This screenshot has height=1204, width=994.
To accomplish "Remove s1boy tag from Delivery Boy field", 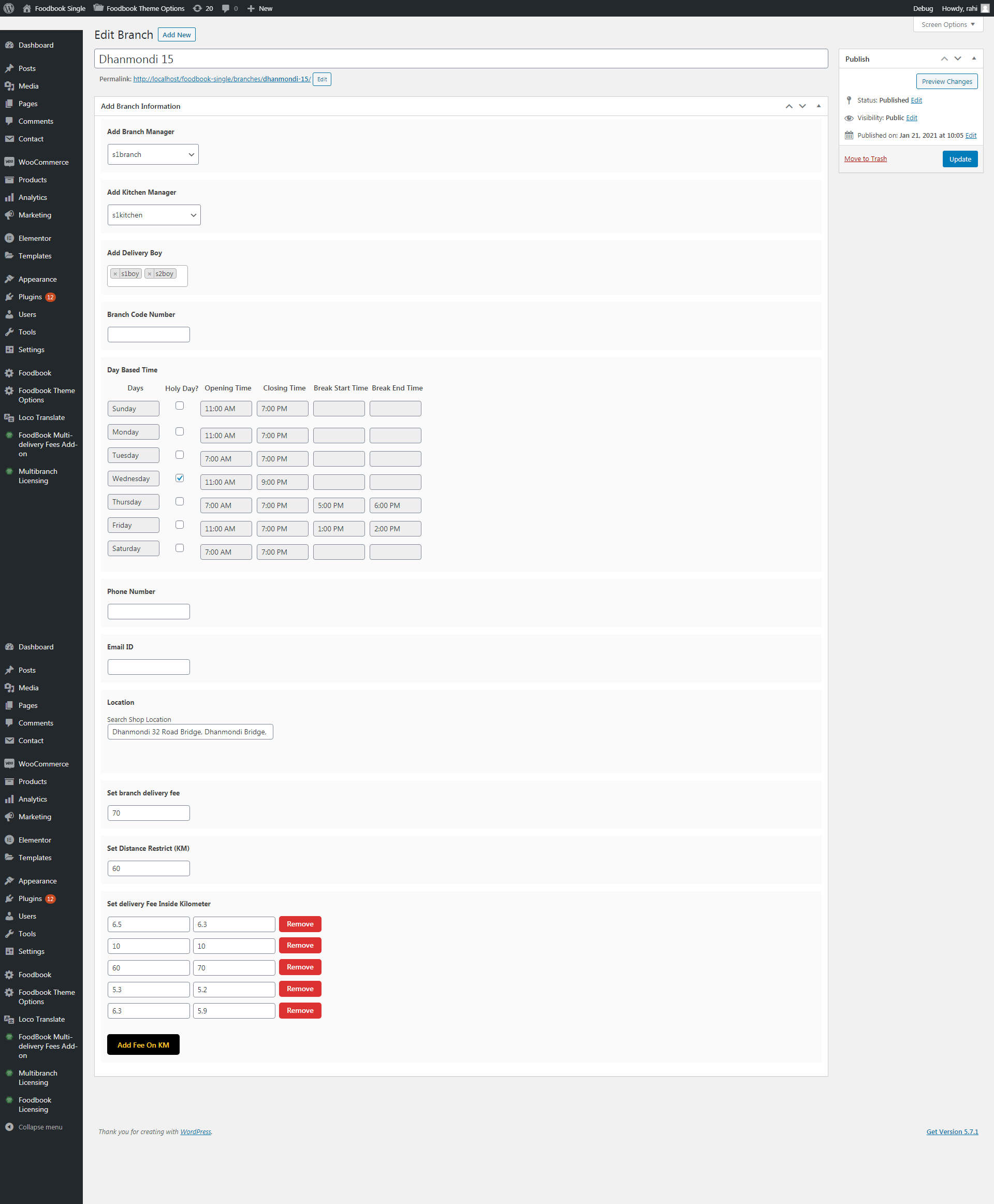I will coord(115,274).
